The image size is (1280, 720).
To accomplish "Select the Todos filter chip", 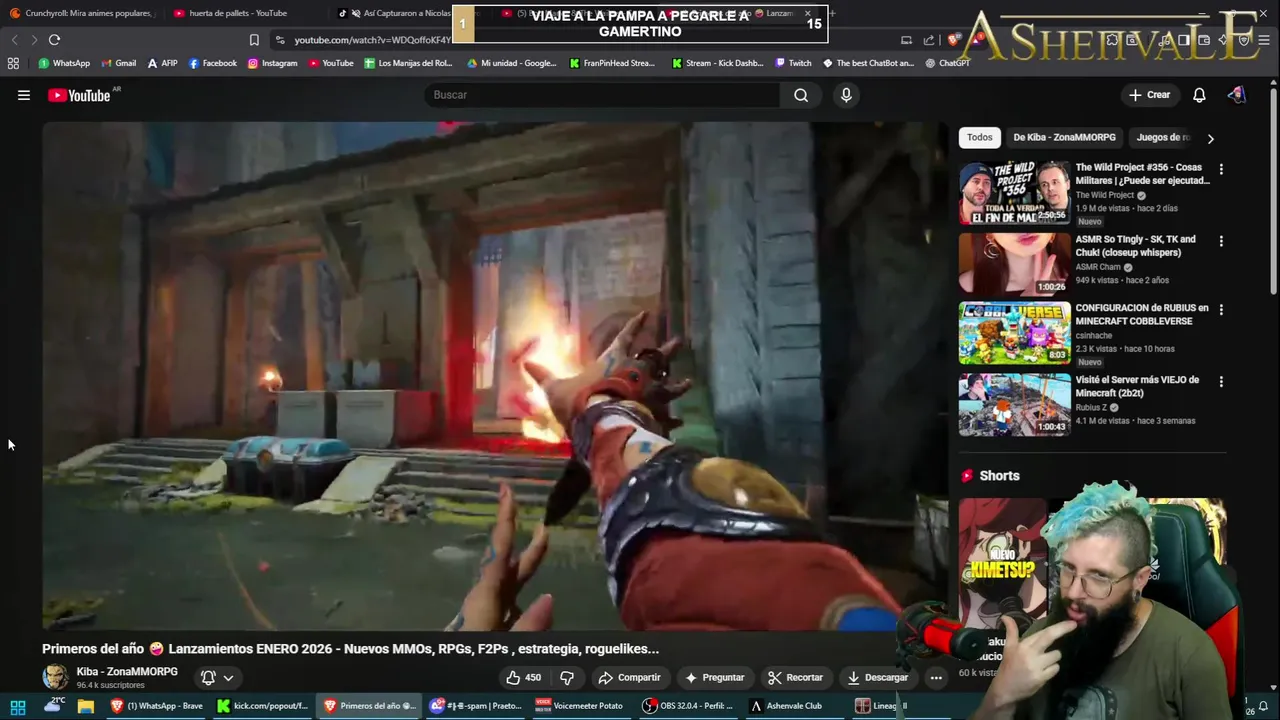I will pyautogui.click(x=980, y=137).
